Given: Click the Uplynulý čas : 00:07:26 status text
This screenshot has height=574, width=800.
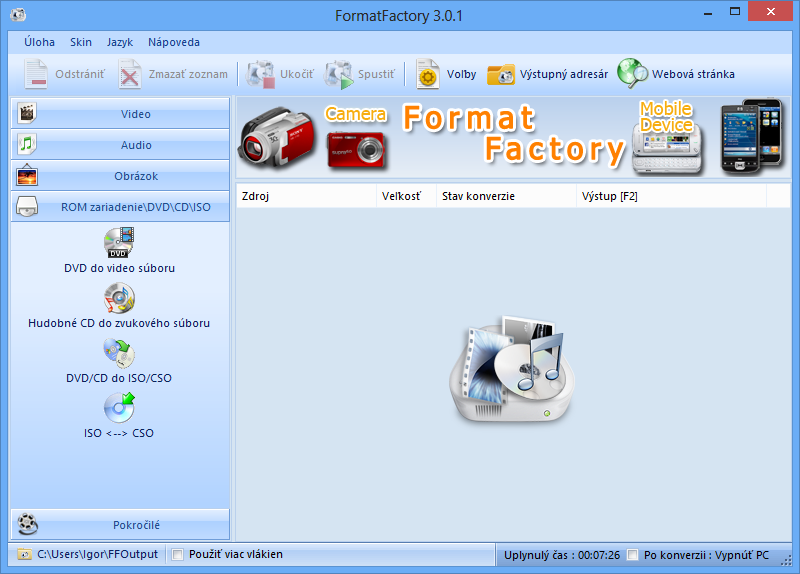Looking at the screenshot, I should tap(562, 555).
